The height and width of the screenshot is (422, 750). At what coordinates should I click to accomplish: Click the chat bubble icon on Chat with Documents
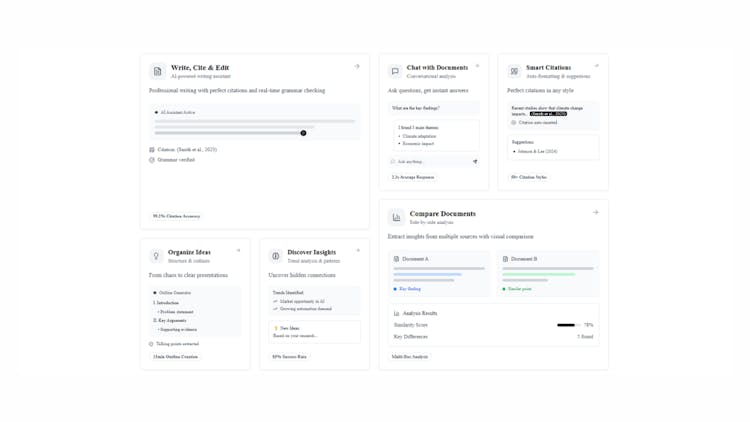[x=395, y=72]
